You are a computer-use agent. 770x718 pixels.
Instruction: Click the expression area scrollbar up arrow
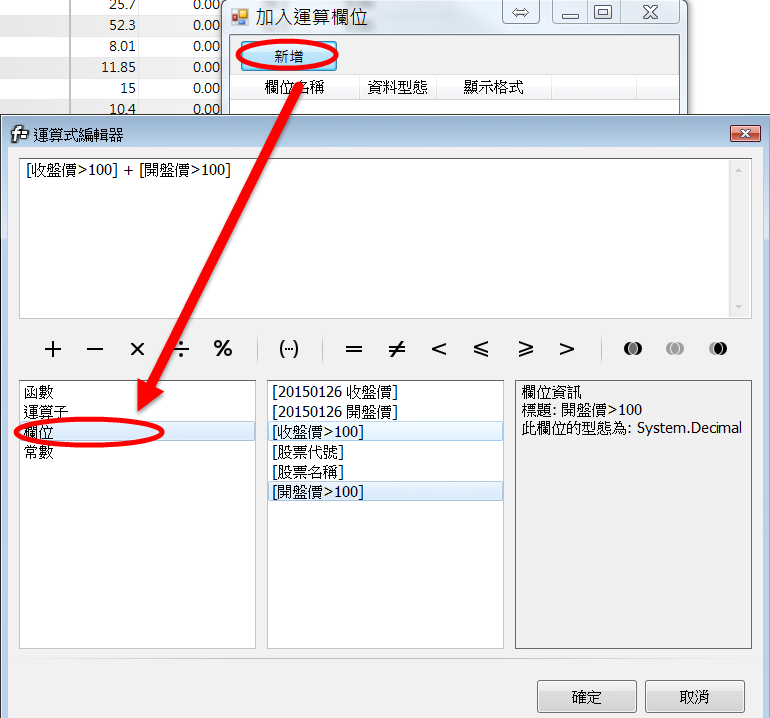[x=738, y=170]
